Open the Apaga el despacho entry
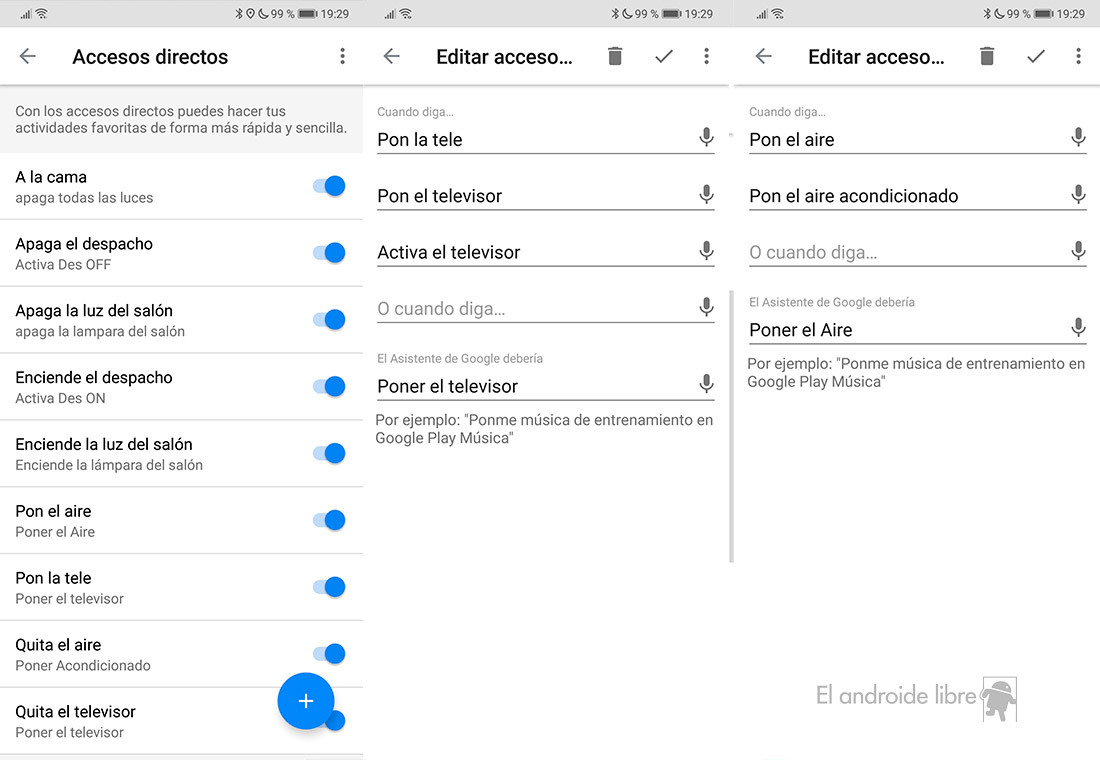The image size is (1100, 760). (181, 253)
